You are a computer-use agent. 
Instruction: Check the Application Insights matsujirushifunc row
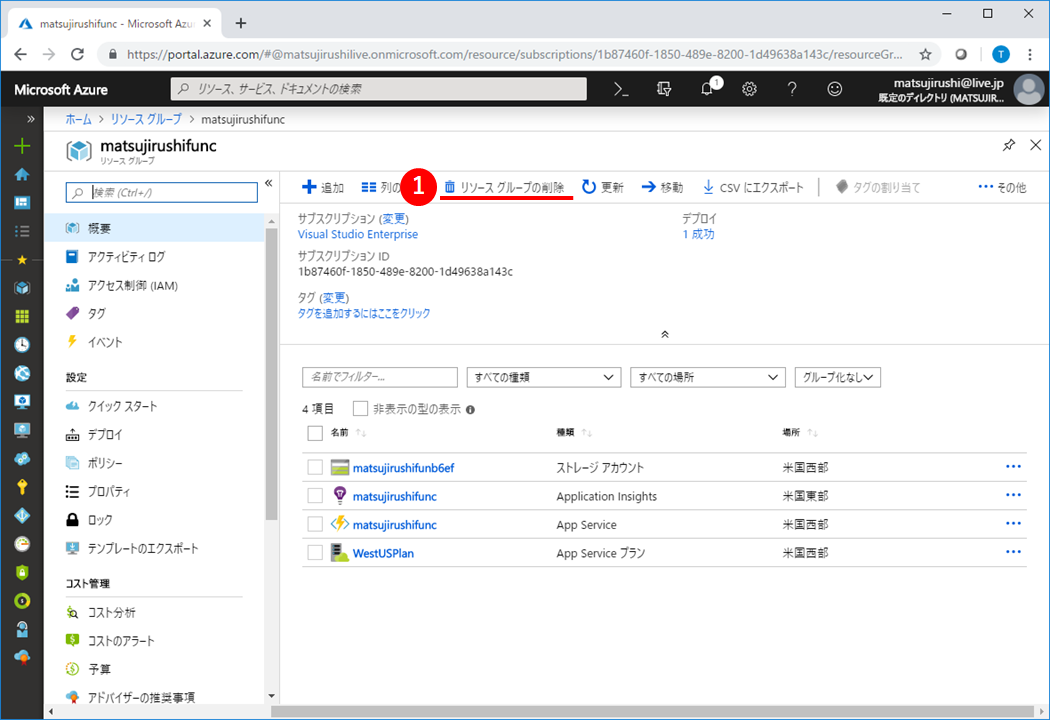click(x=315, y=496)
